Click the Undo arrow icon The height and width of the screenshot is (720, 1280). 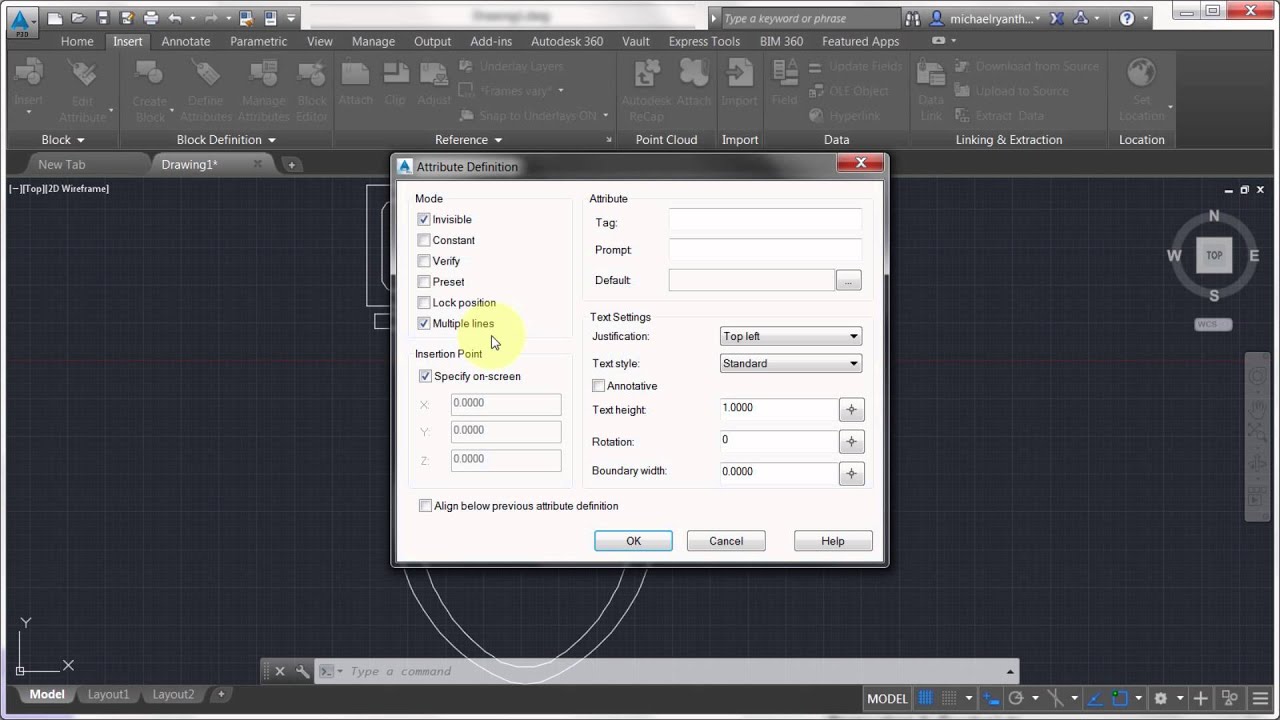point(175,18)
